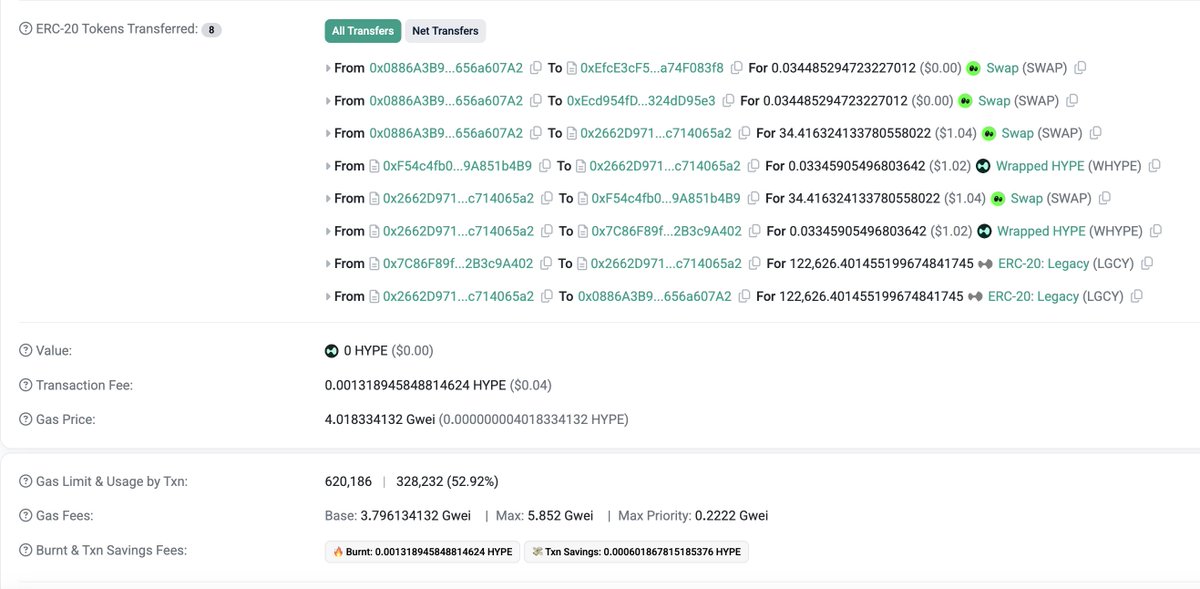Open ERC-20: Legacy link, row from 0x7C86F89f
The width and height of the screenshot is (1200, 589).
(x=1043, y=264)
